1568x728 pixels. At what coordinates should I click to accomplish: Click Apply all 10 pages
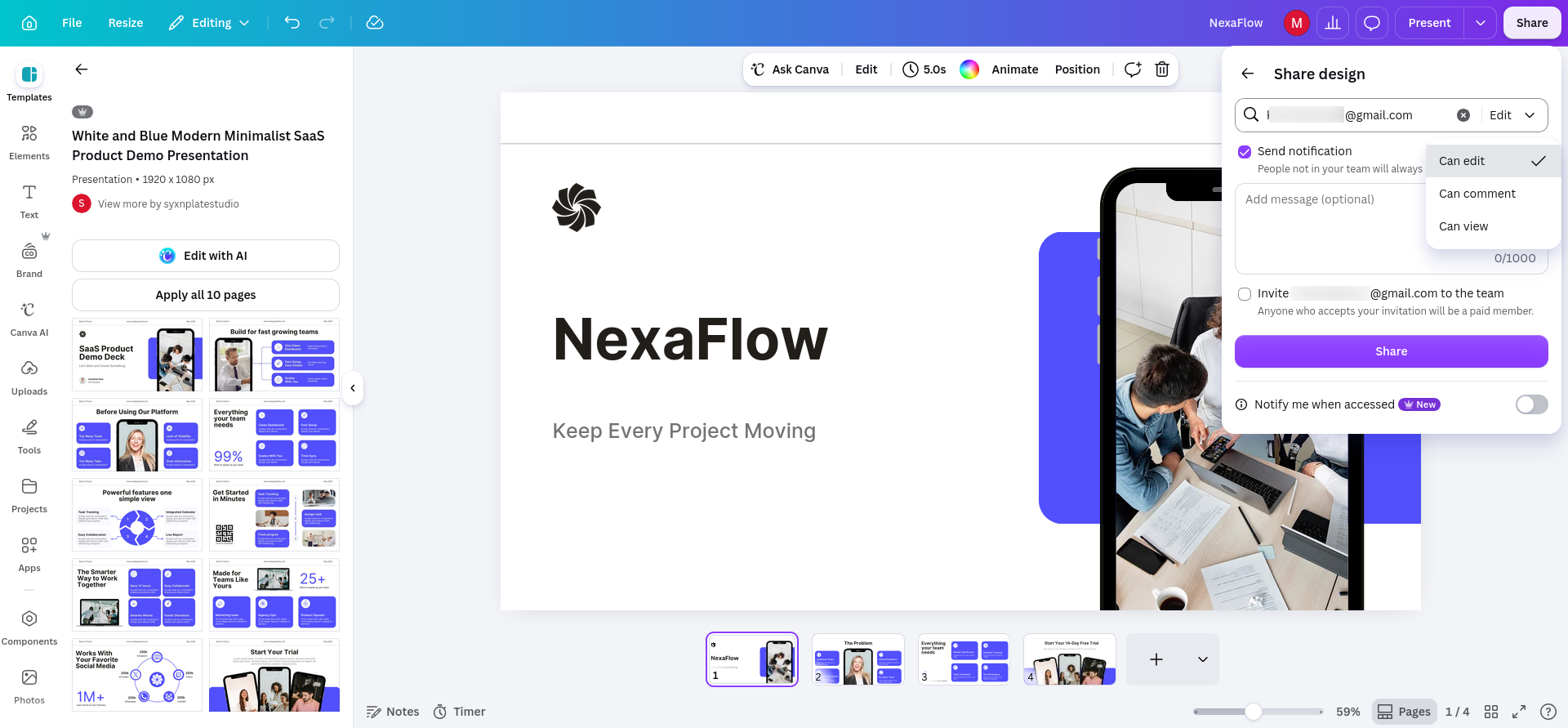click(206, 295)
